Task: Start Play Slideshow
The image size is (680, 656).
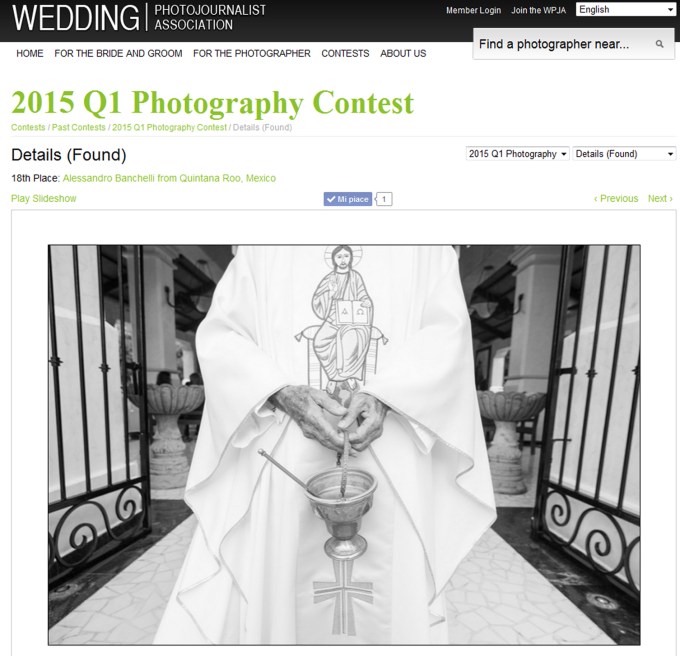Action: pyautogui.click(x=43, y=199)
